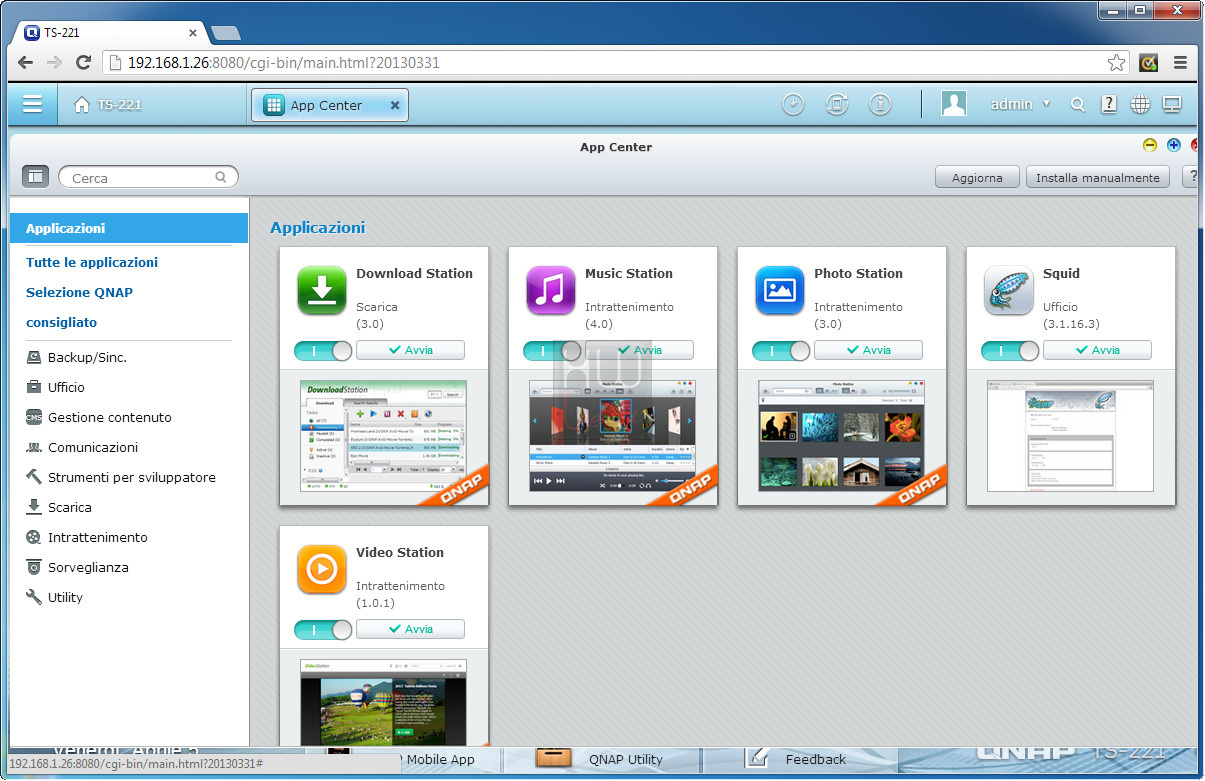Click the Photo Station app icon
The image size is (1205, 781).
click(780, 290)
